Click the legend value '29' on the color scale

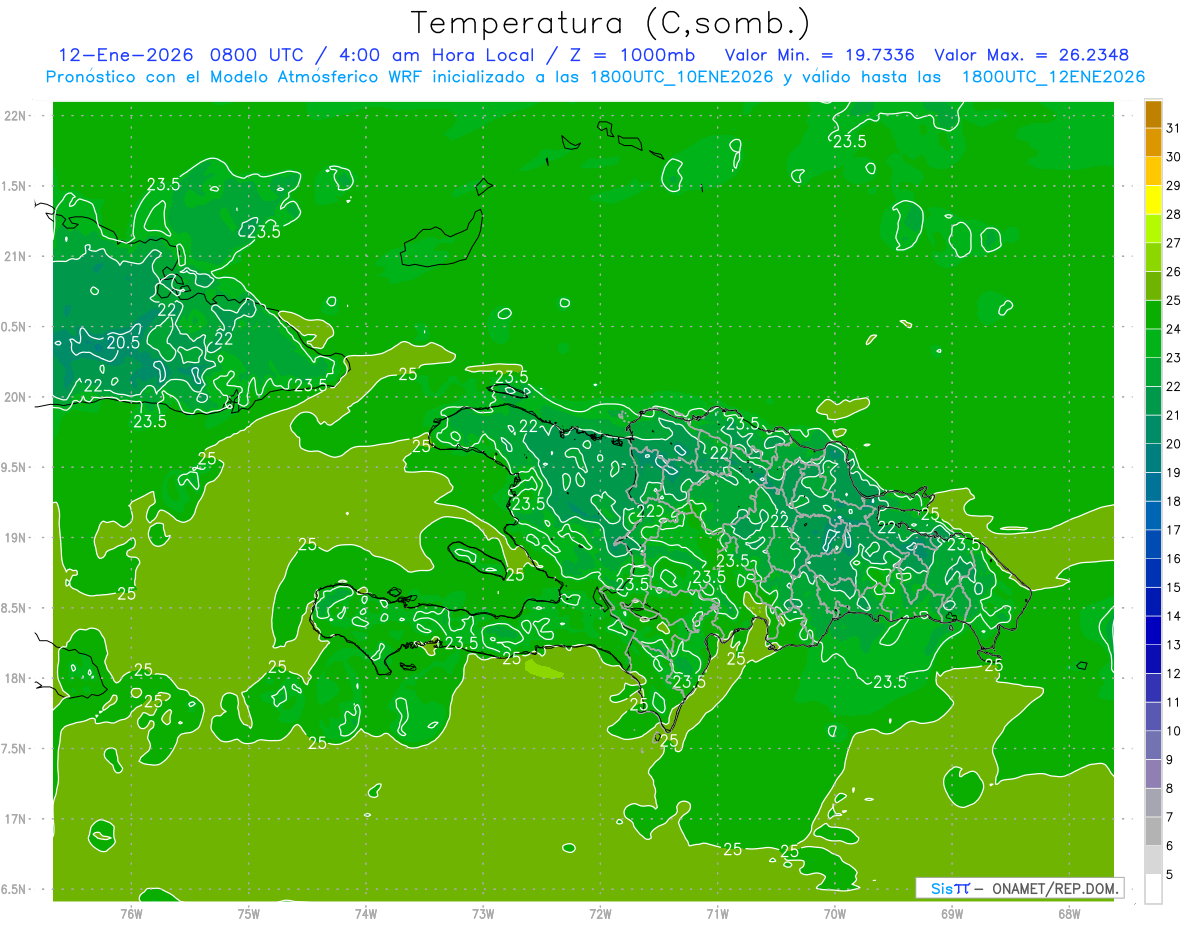tap(1174, 186)
